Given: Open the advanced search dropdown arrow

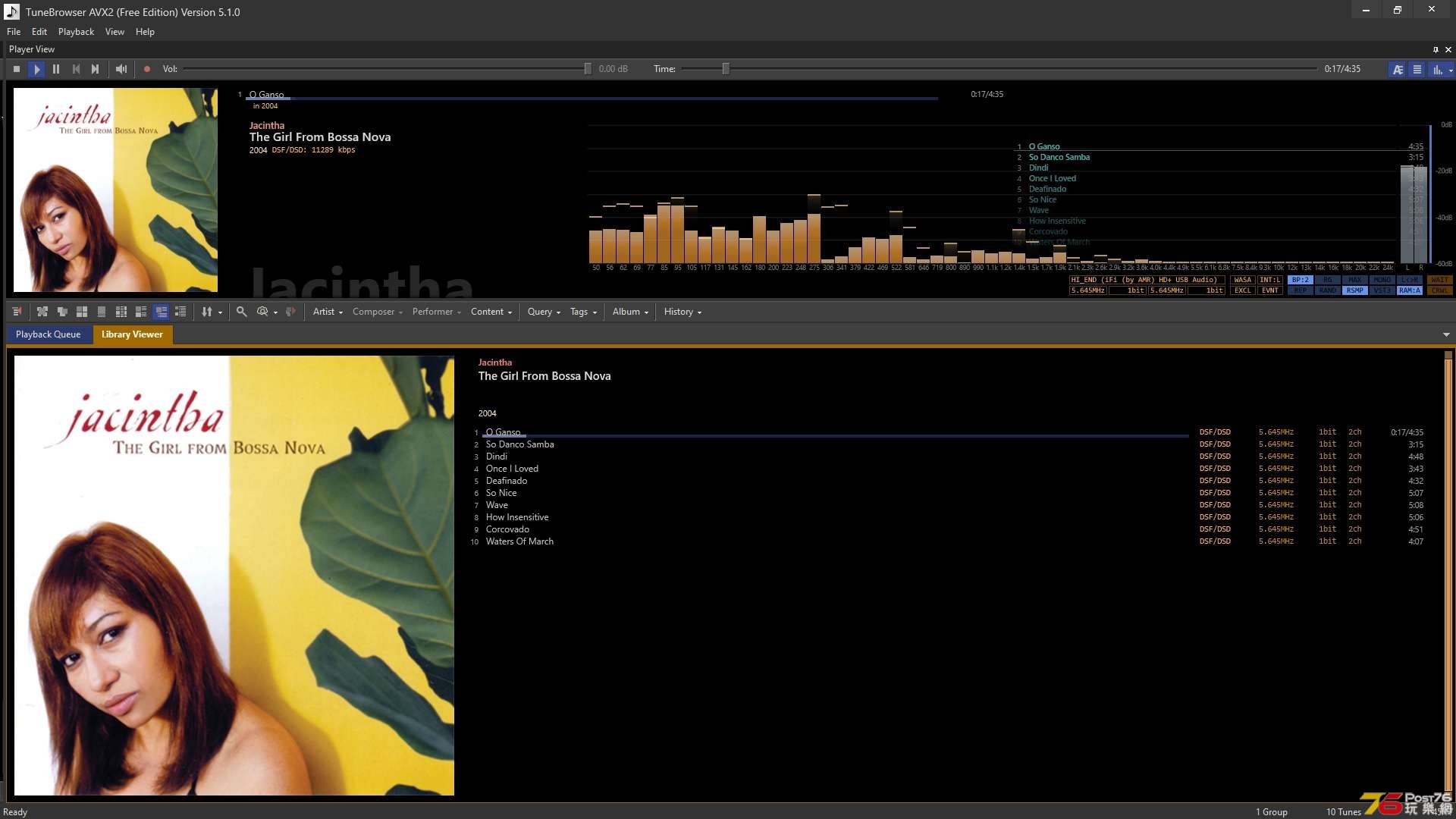Looking at the screenshot, I should click(x=276, y=312).
